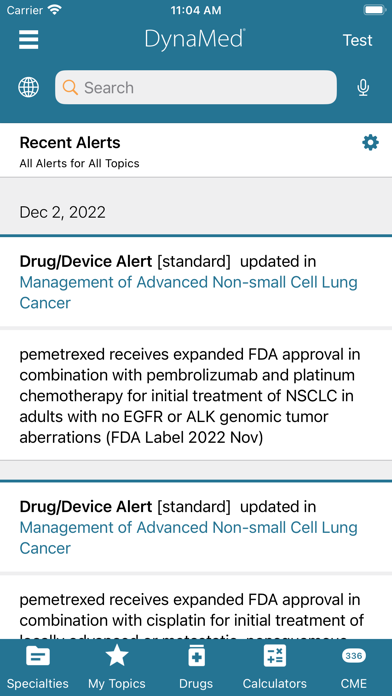
Task: Select the pembrolizumab combination alert text
Action: (x=190, y=396)
